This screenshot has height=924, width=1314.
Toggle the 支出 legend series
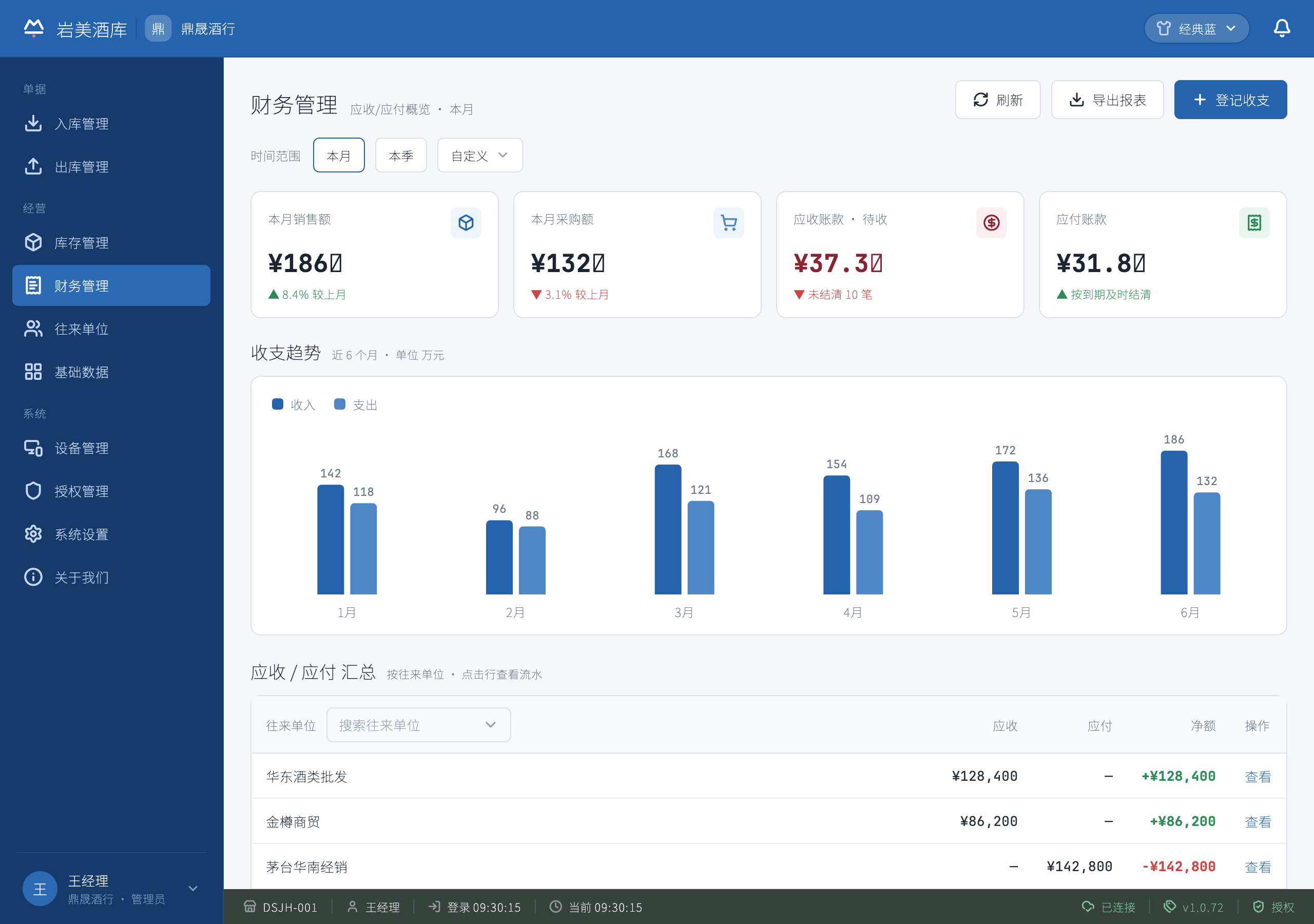point(355,405)
